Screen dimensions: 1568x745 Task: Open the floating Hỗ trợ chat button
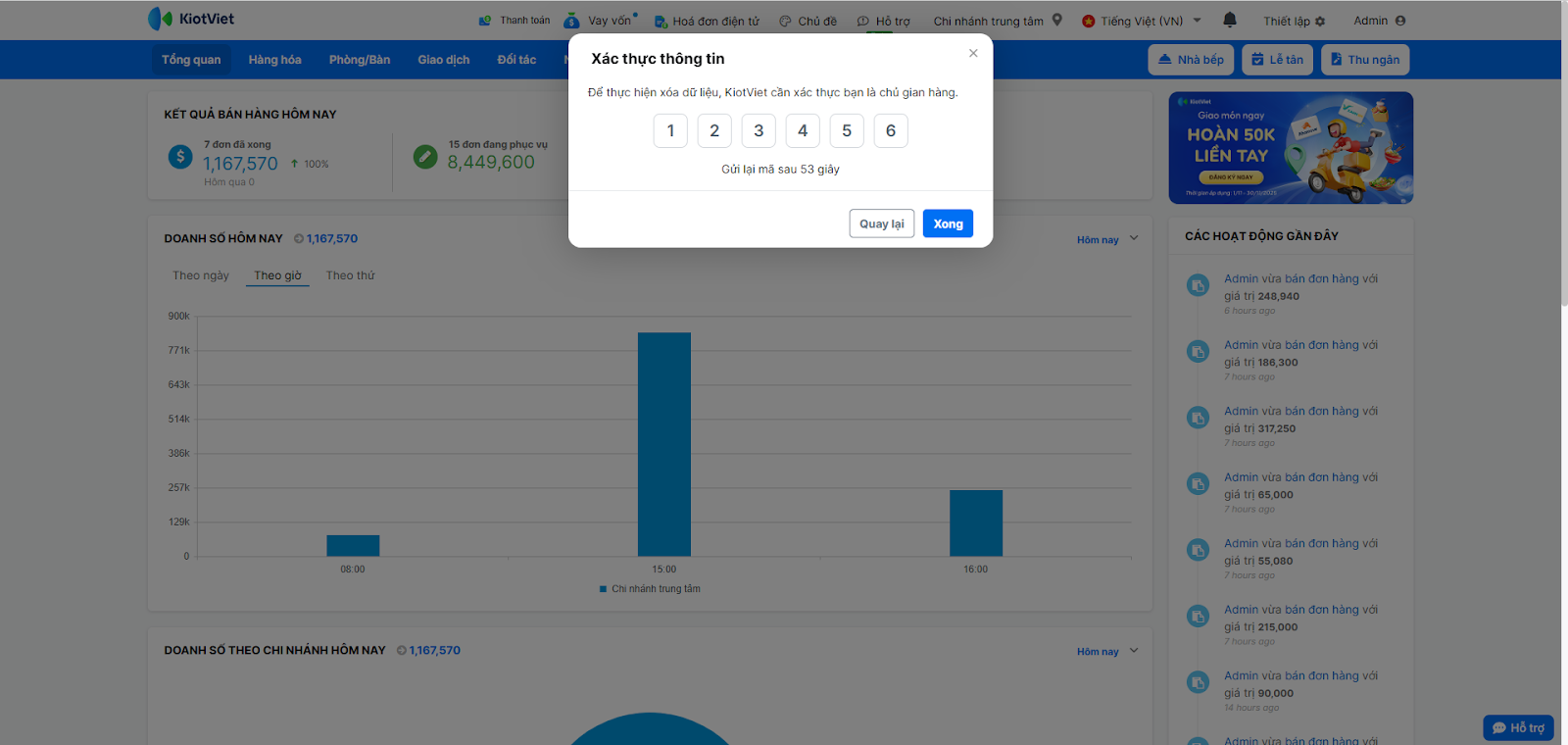(x=1518, y=727)
